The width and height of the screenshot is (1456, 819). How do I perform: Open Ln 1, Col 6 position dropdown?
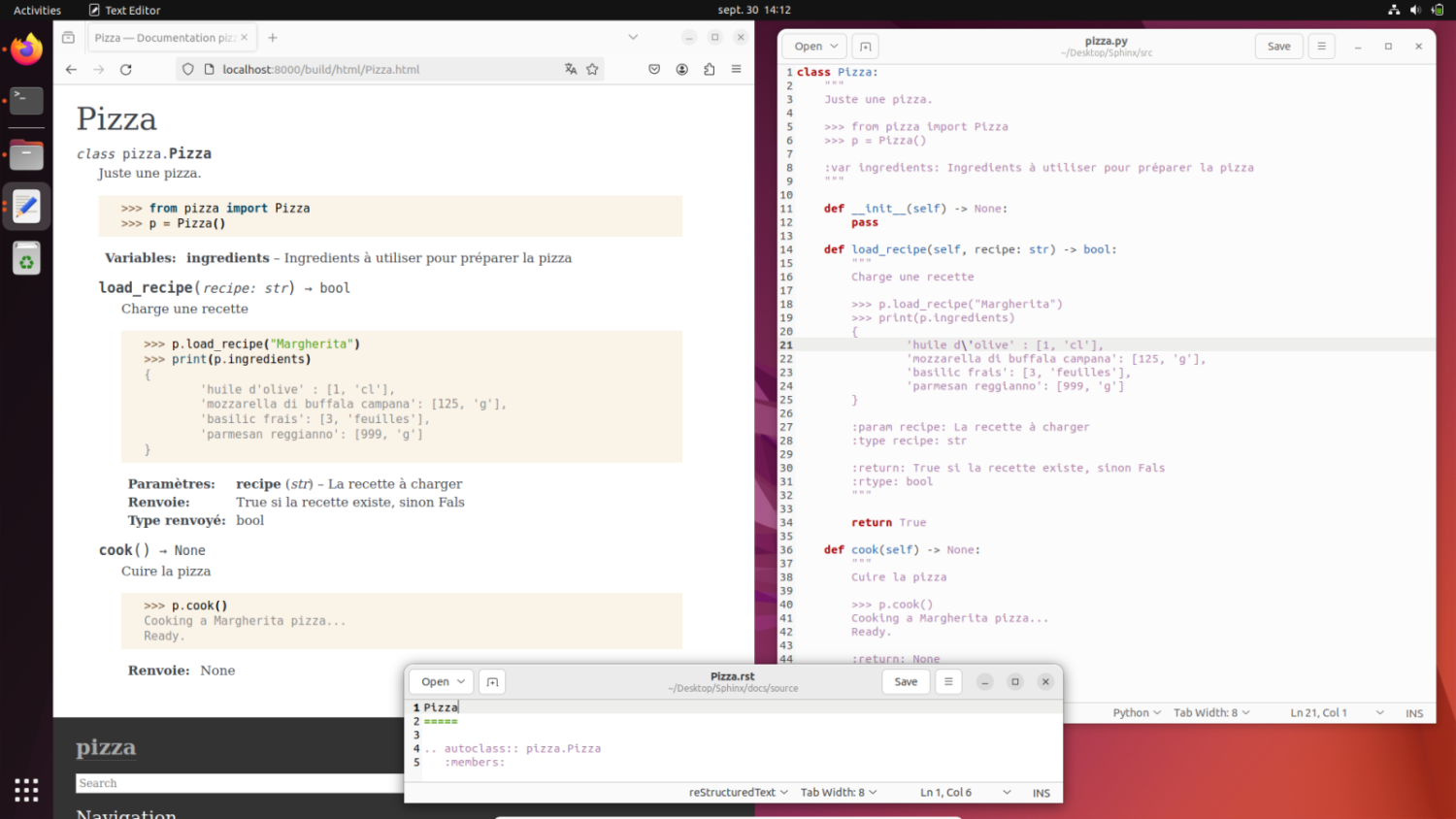point(966,792)
